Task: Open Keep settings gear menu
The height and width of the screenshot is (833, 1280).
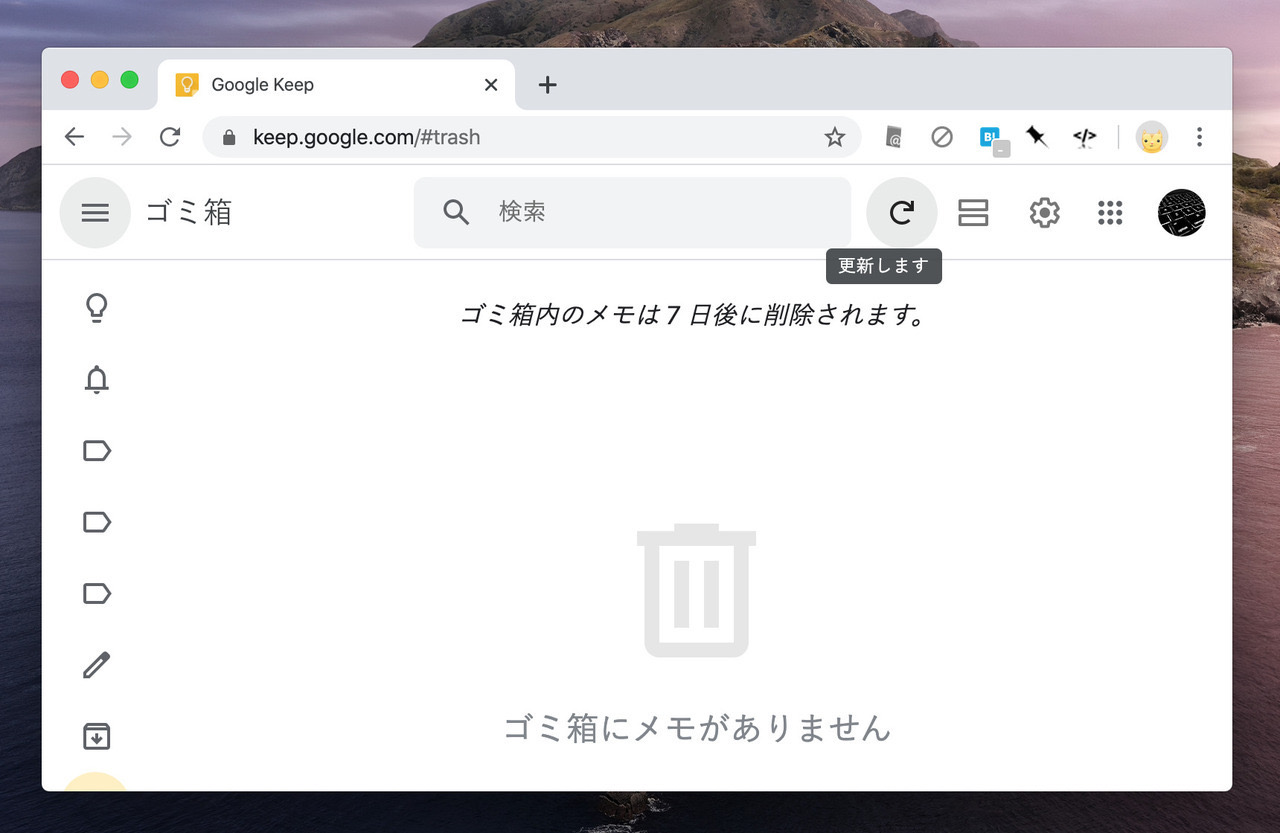Action: 1044,212
